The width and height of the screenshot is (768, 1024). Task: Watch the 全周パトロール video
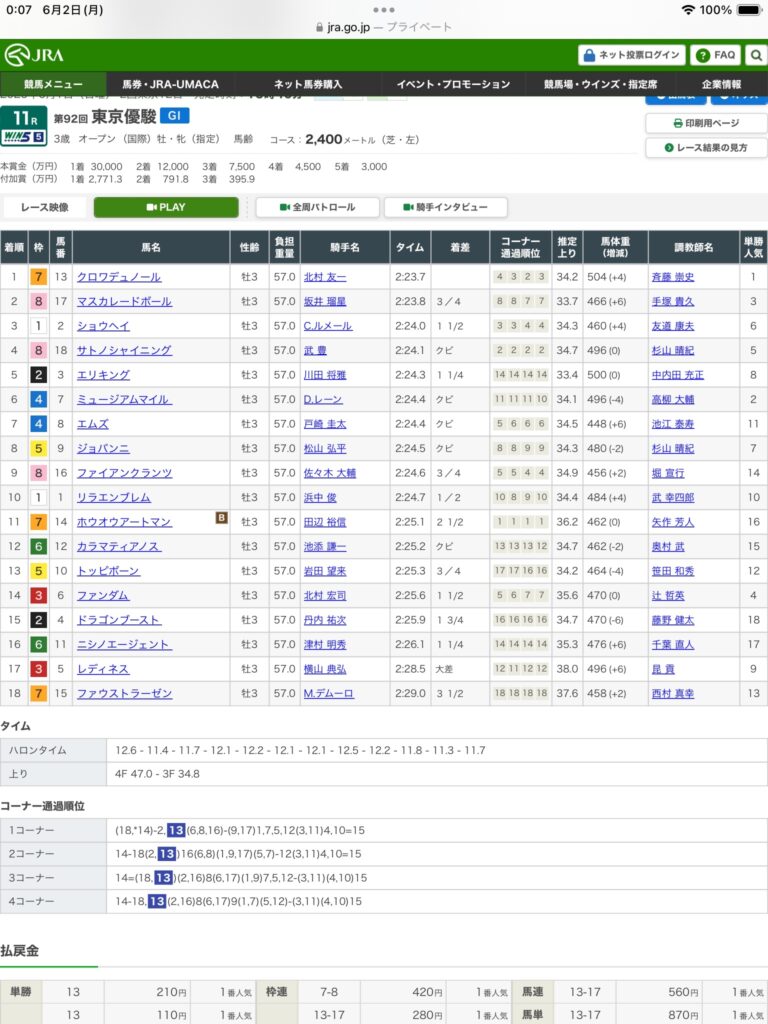point(318,207)
